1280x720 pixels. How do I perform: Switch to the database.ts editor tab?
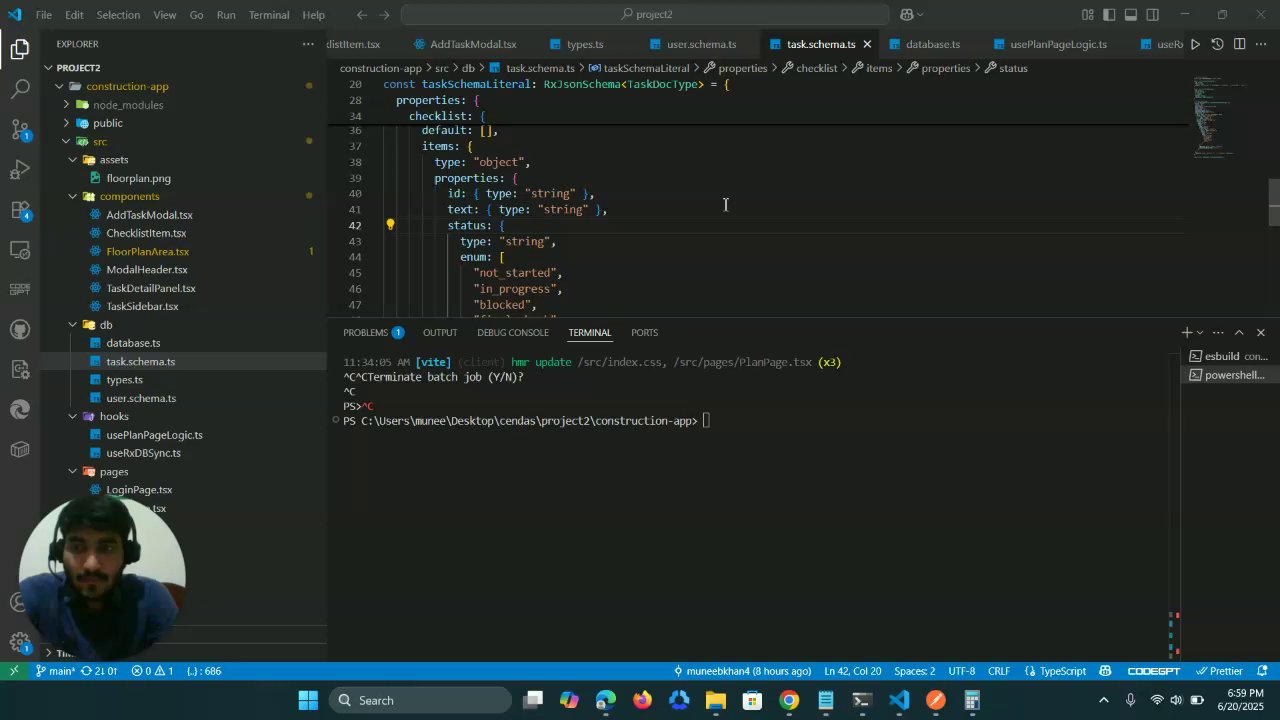pyautogui.click(x=932, y=44)
